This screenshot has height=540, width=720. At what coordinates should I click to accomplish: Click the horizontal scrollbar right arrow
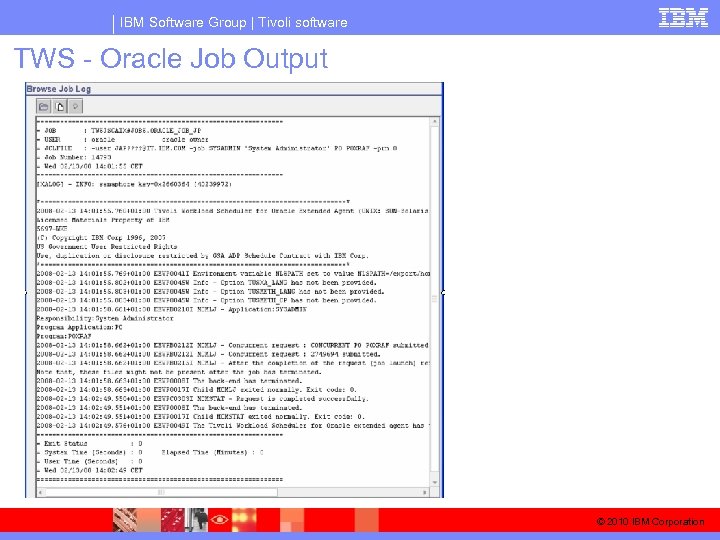tap(425, 492)
